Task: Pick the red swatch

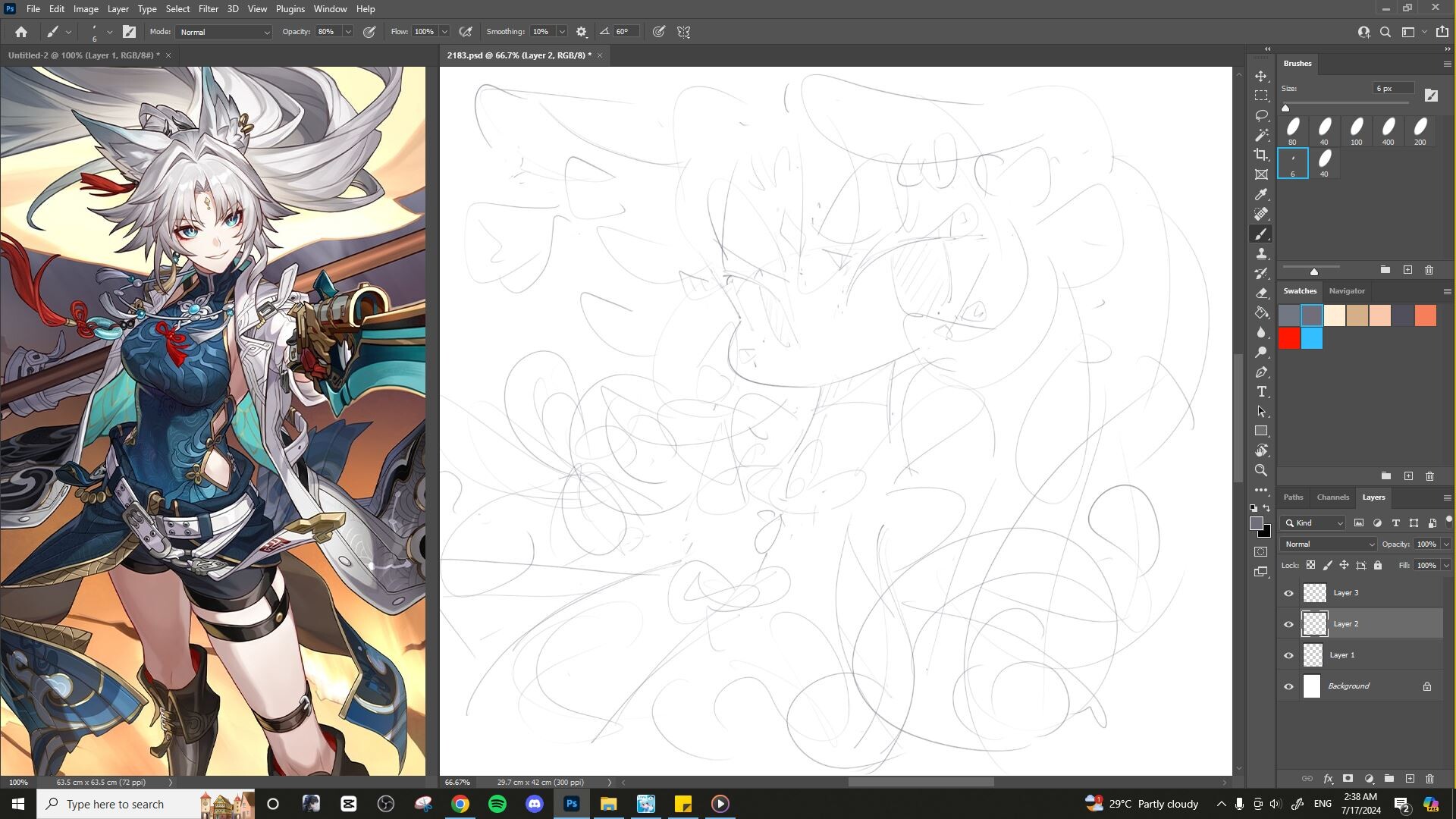Action: point(1289,338)
